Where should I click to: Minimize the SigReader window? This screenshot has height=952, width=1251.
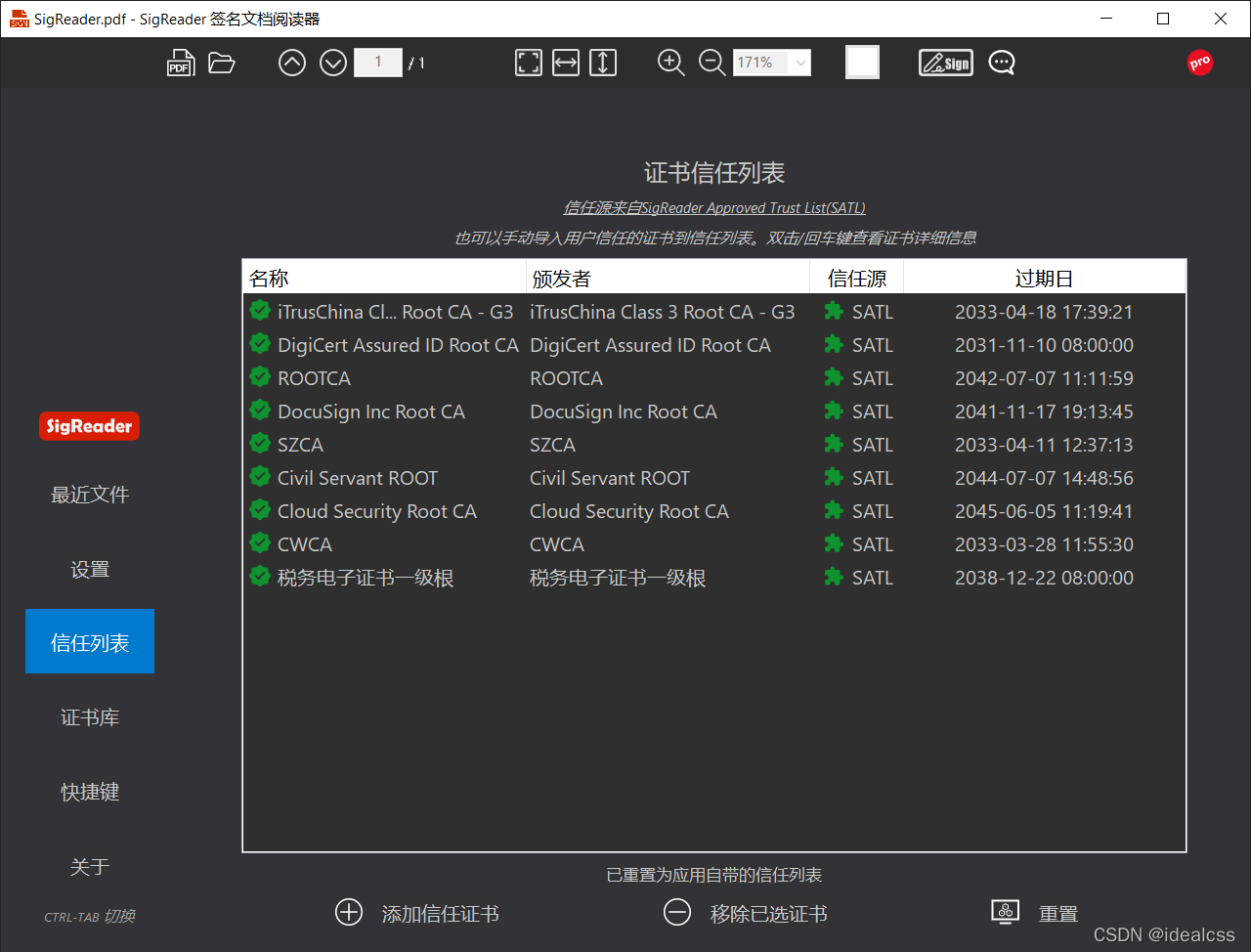click(1106, 19)
